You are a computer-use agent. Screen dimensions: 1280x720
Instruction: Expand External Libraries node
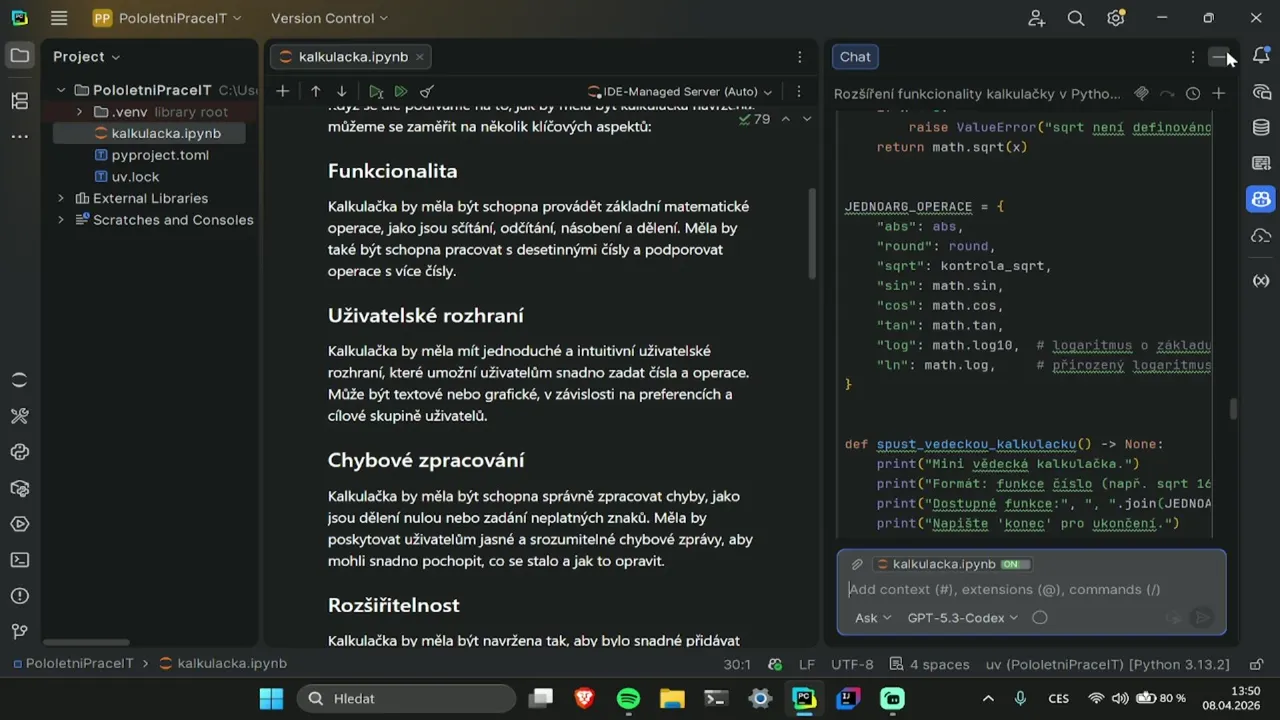61,198
